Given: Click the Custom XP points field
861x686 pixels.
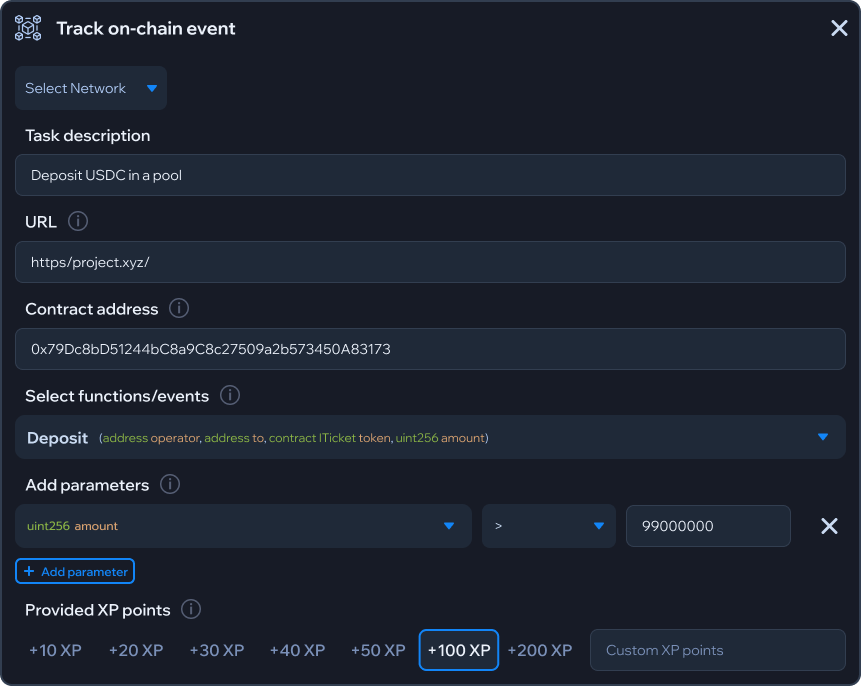Looking at the screenshot, I should 717,650.
